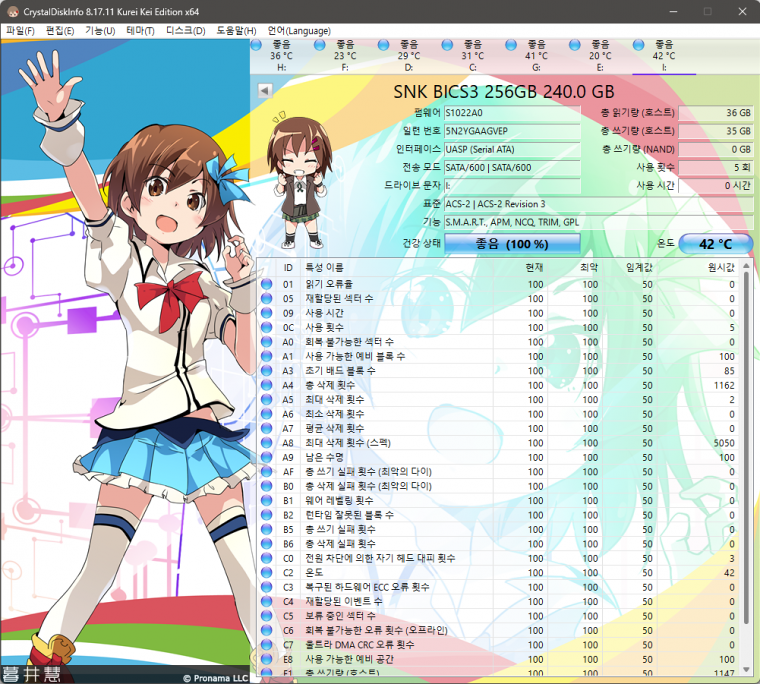Open the 디스크(D) menu
The width and height of the screenshot is (760, 684).
click(186, 31)
